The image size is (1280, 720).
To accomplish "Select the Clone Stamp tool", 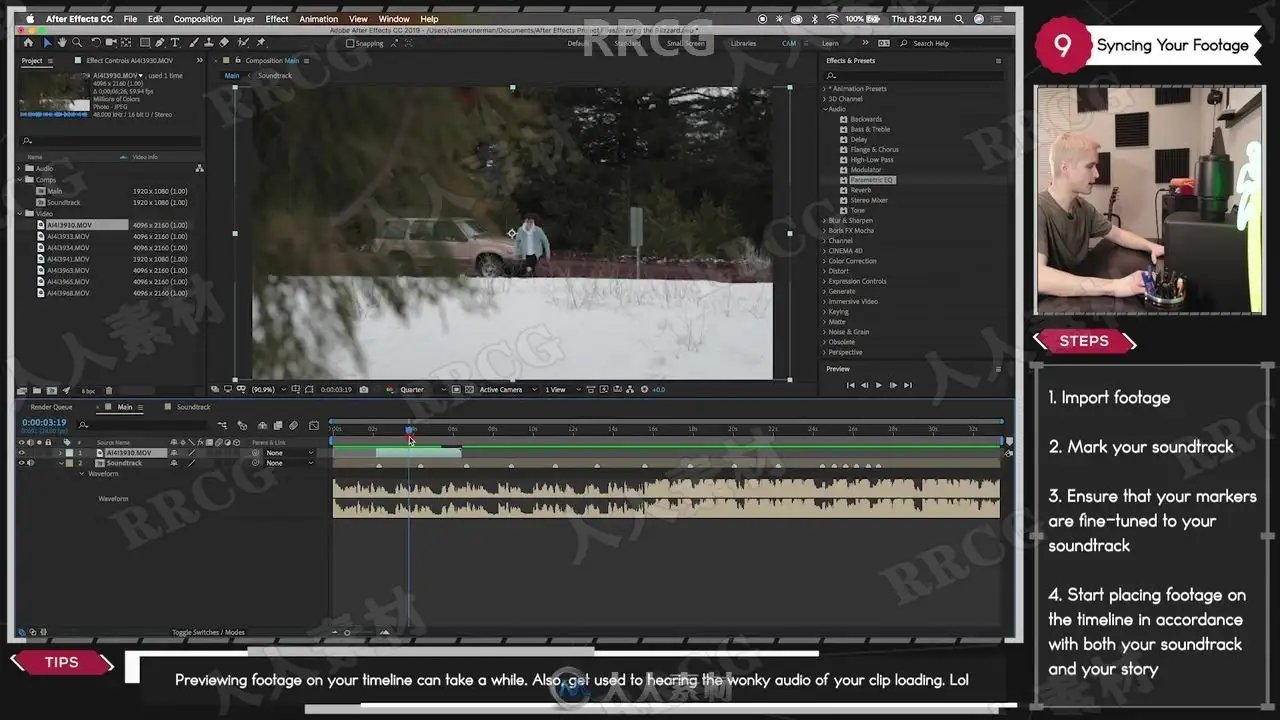I will click(x=209, y=43).
